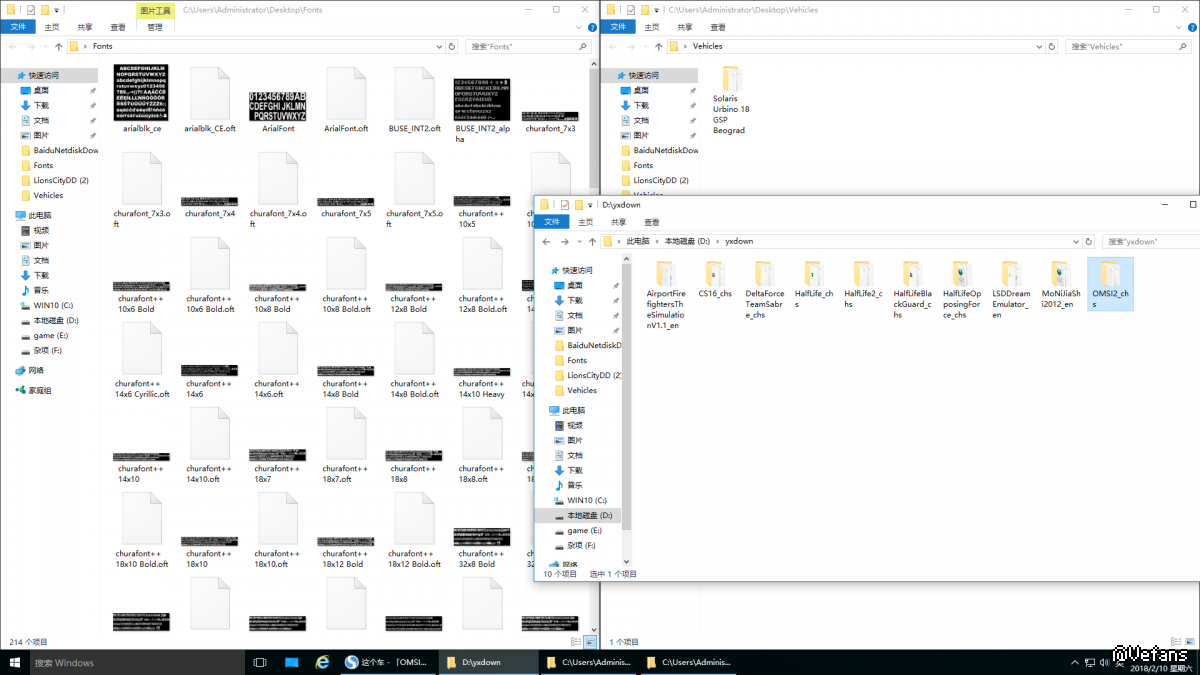Viewport: 1200px width, 675px height.
Task: Open the 查看 tab in yxdown window
Action: tap(651, 222)
